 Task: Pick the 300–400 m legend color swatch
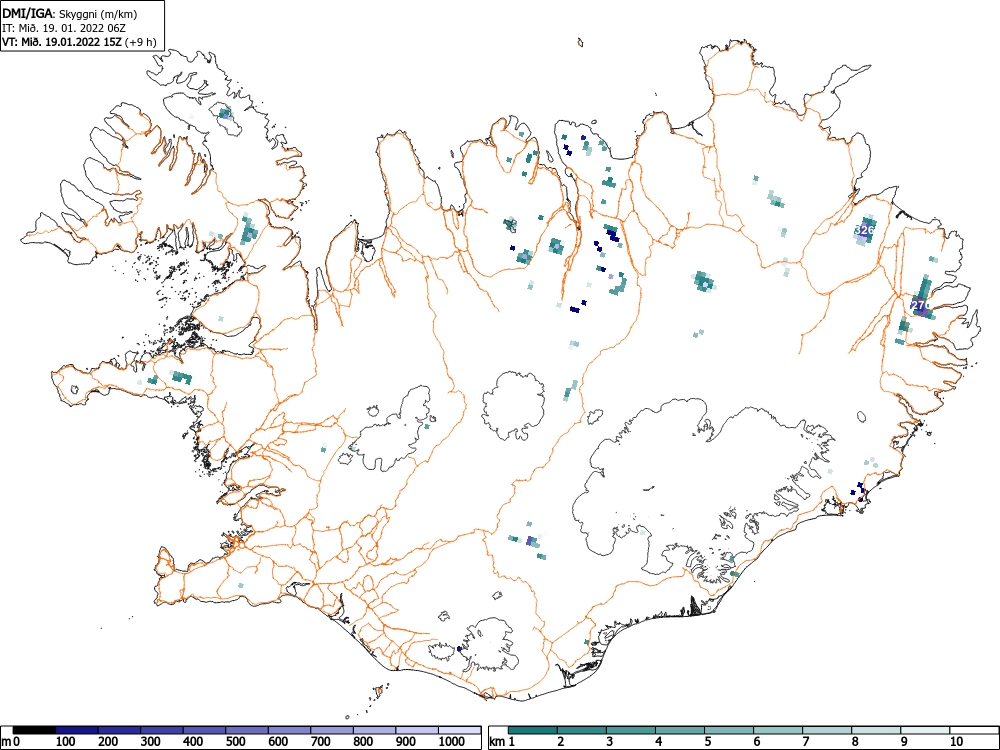(162, 730)
